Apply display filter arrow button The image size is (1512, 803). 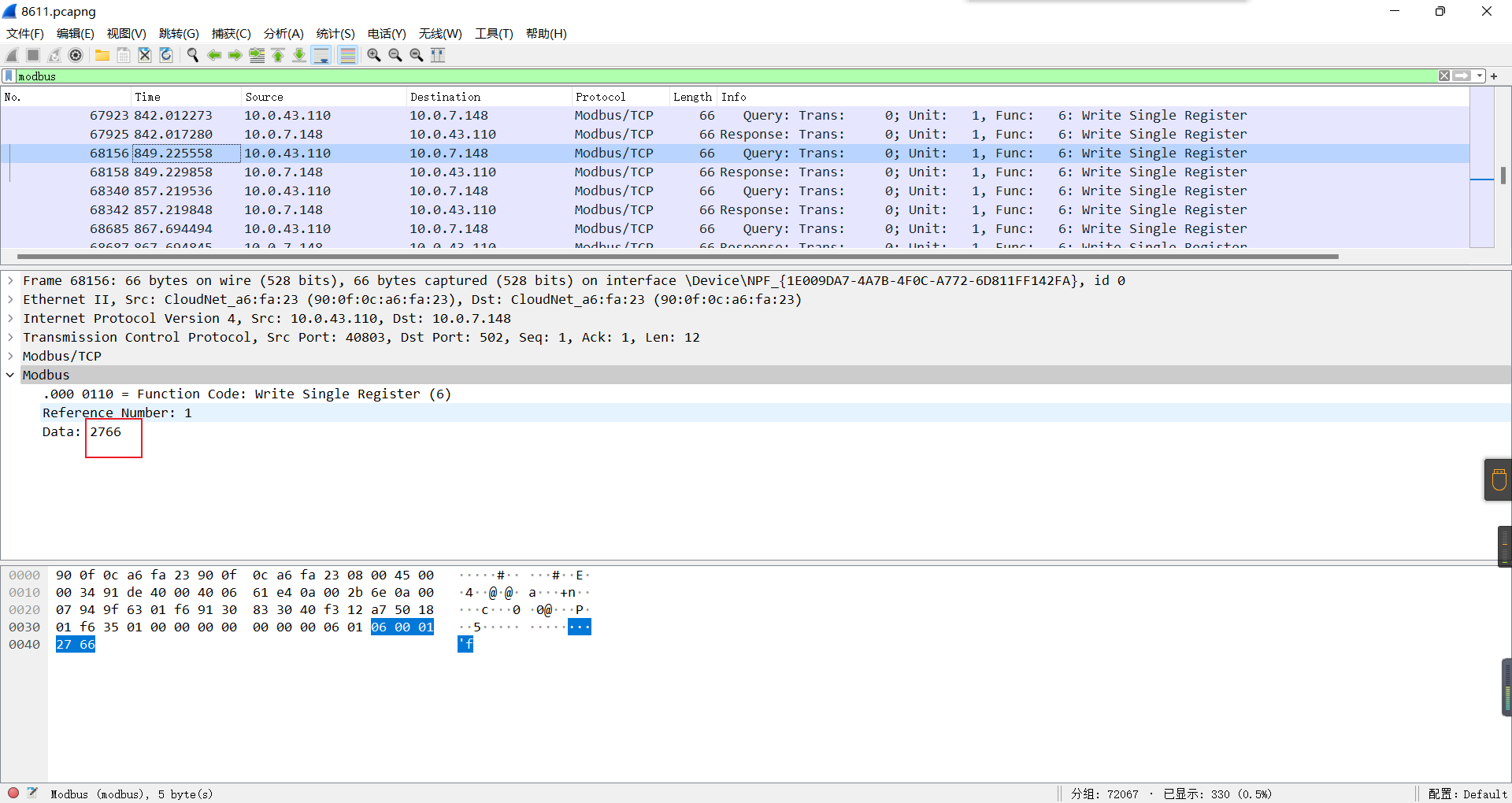[x=1462, y=76]
